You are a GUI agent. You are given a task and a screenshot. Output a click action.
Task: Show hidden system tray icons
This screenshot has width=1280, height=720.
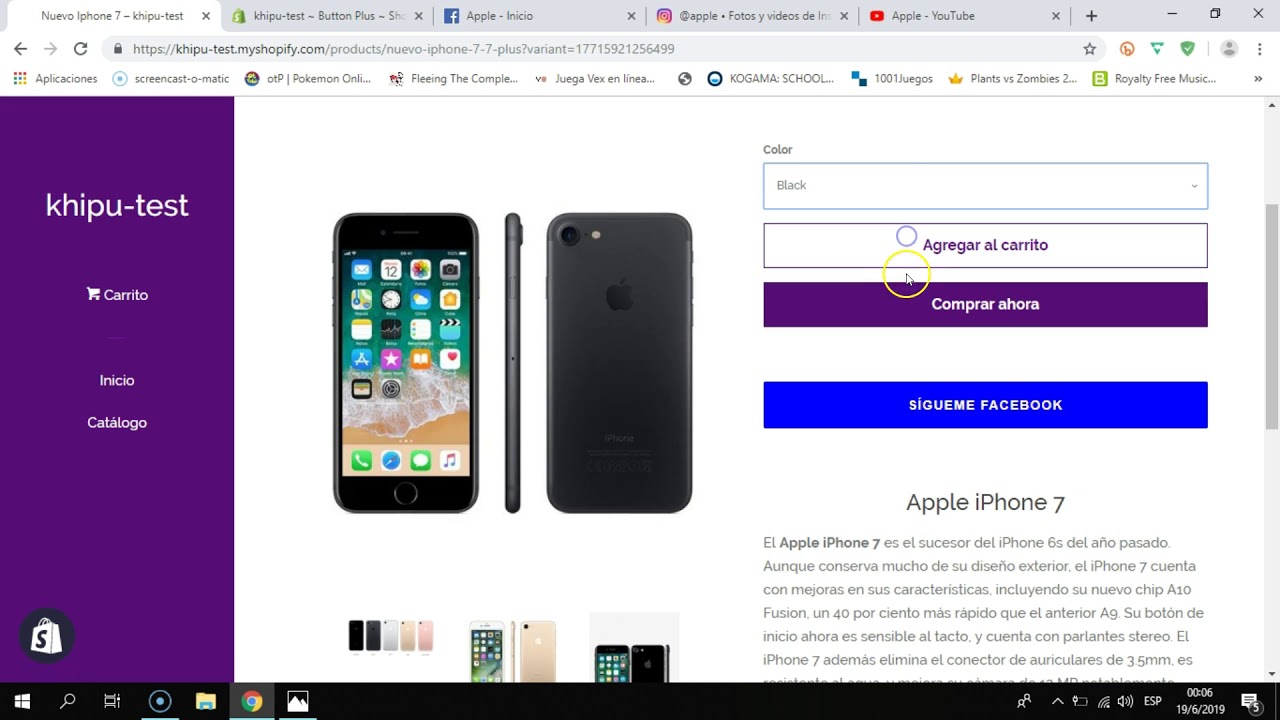[1057, 701]
